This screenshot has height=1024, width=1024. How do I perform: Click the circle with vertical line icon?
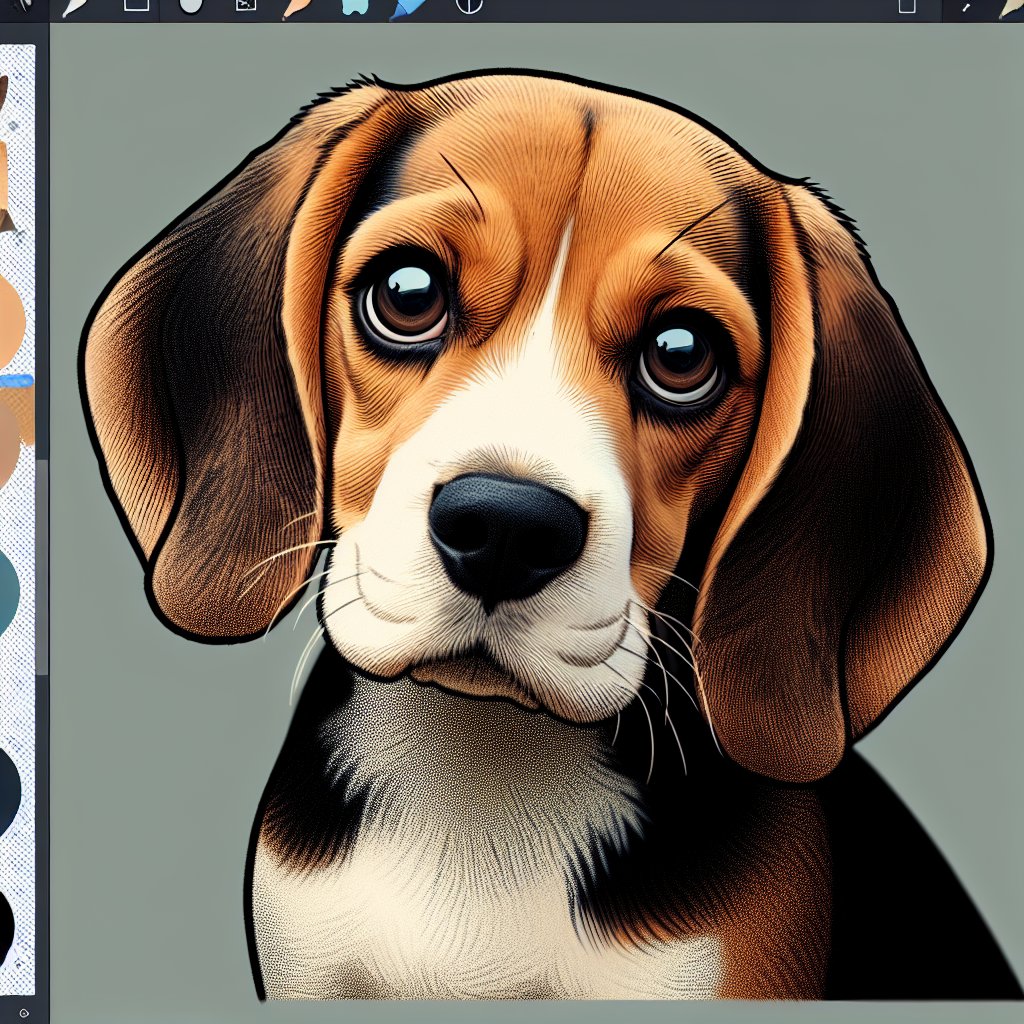pos(469,6)
